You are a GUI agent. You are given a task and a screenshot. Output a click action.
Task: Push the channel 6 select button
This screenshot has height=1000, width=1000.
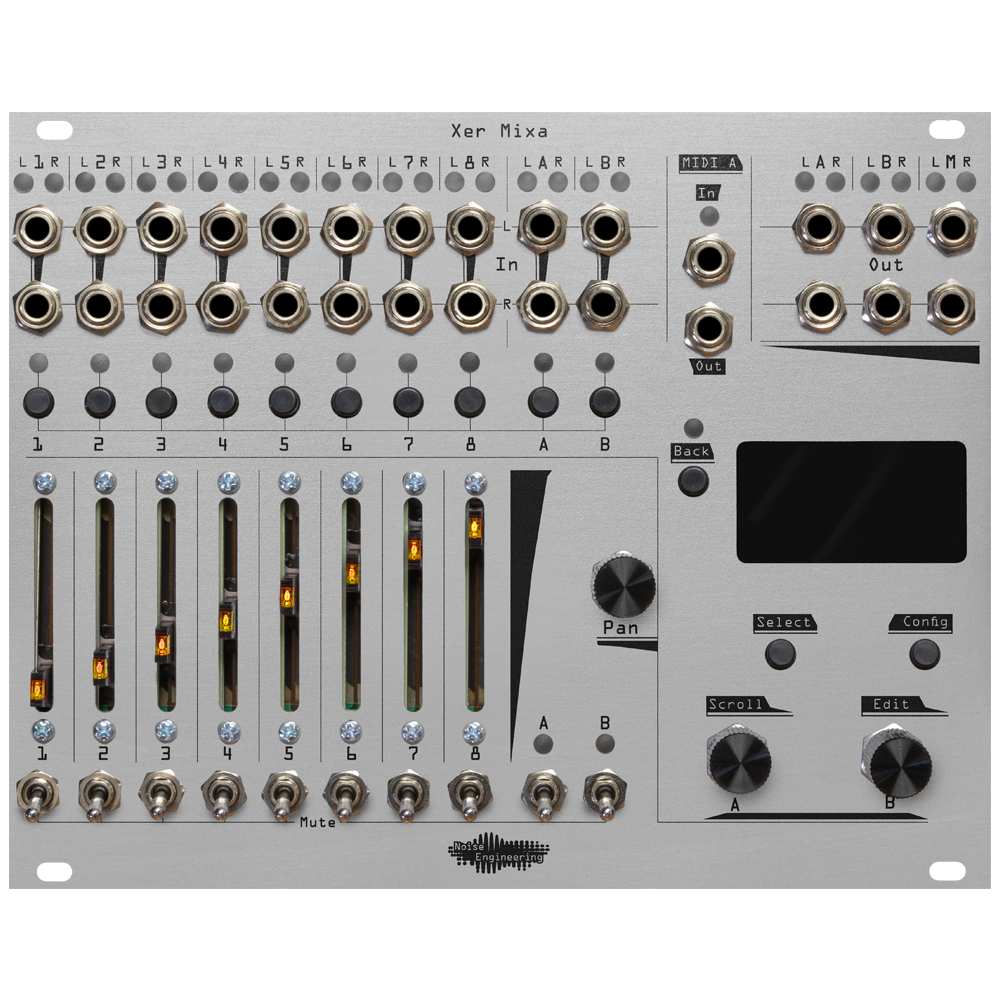346,402
